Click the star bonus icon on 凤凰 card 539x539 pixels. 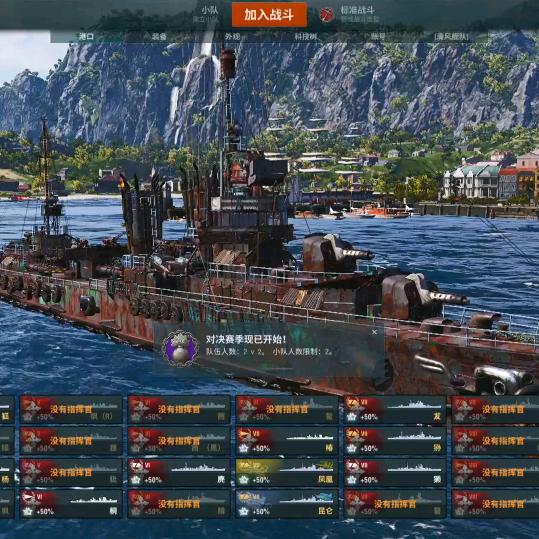click(x=244, y=480)
